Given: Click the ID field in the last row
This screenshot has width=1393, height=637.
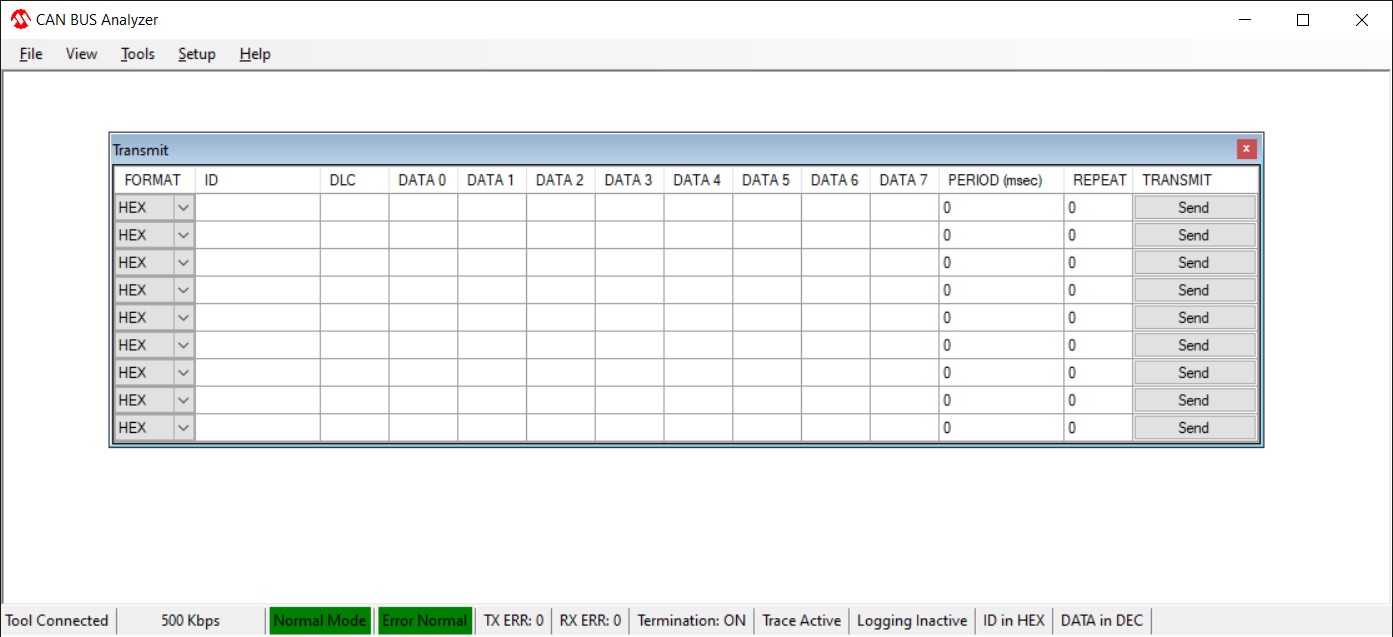Looking at the screenshot, I should point(258,428).
